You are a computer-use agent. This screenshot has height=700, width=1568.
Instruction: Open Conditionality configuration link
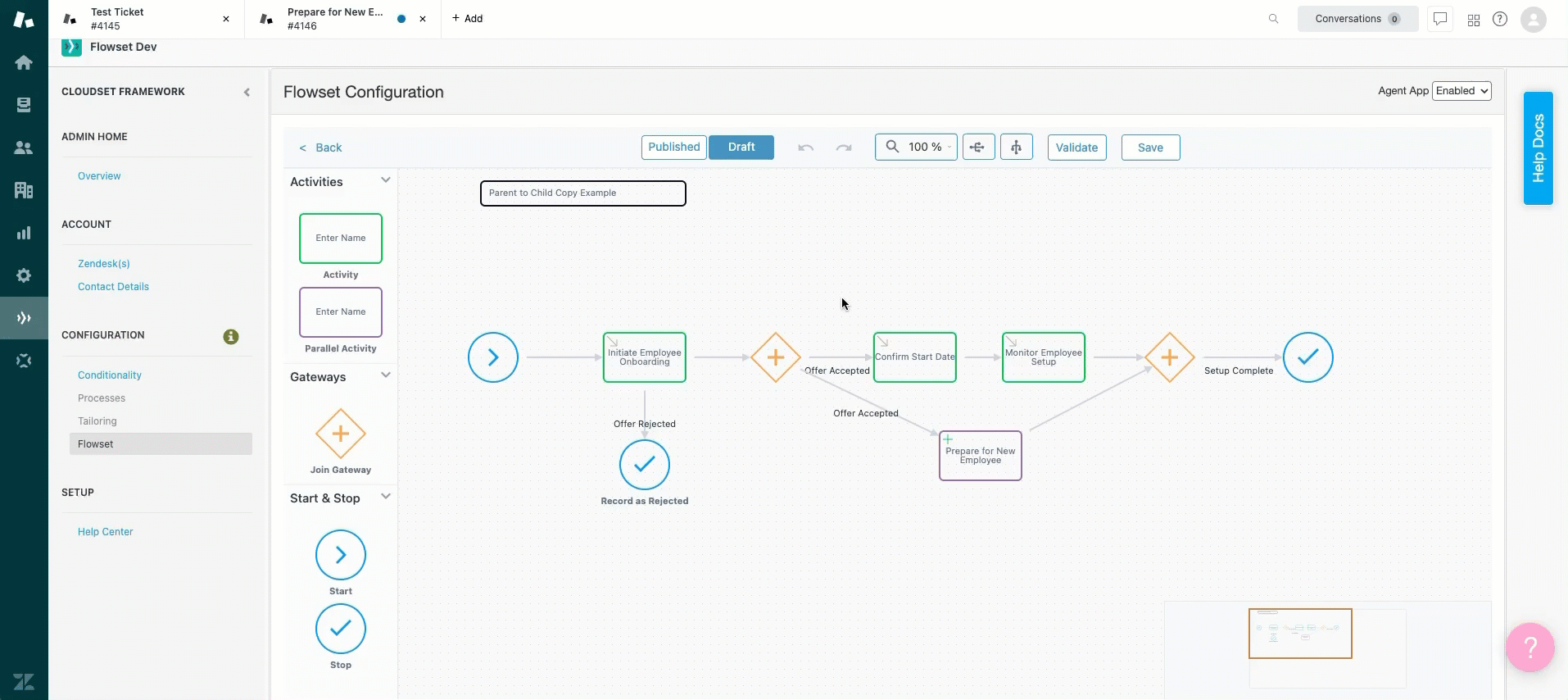110,375
